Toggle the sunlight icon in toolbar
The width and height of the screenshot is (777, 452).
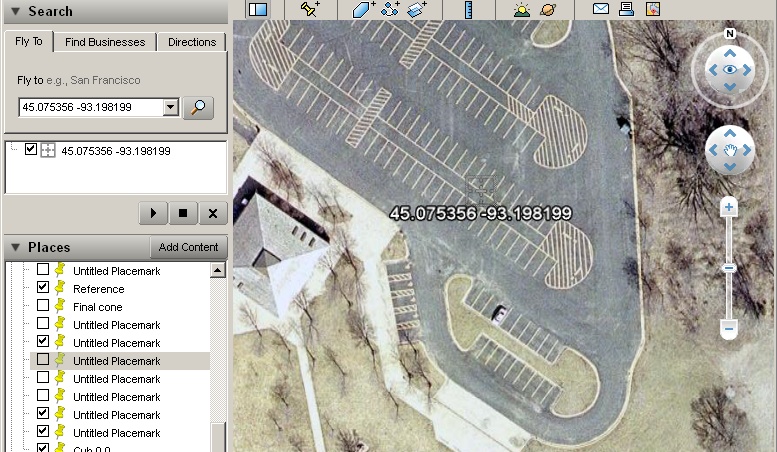(x=521, y=9)
